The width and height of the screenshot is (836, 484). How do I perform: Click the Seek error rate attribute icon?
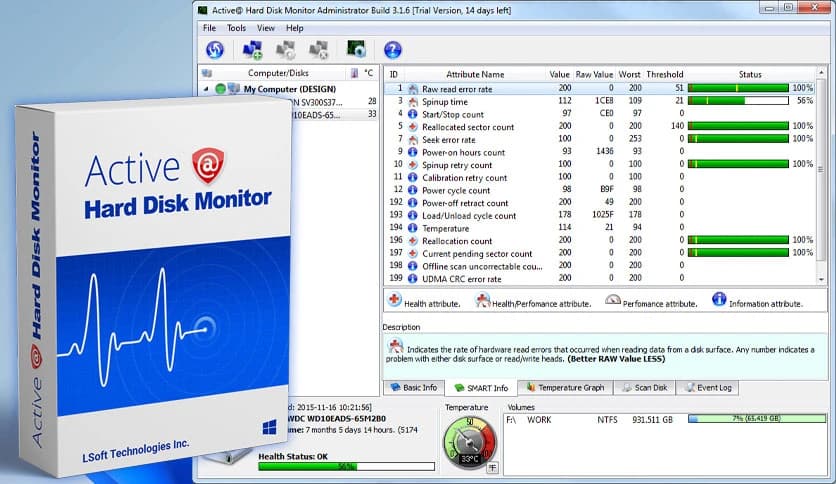(413, 140)
